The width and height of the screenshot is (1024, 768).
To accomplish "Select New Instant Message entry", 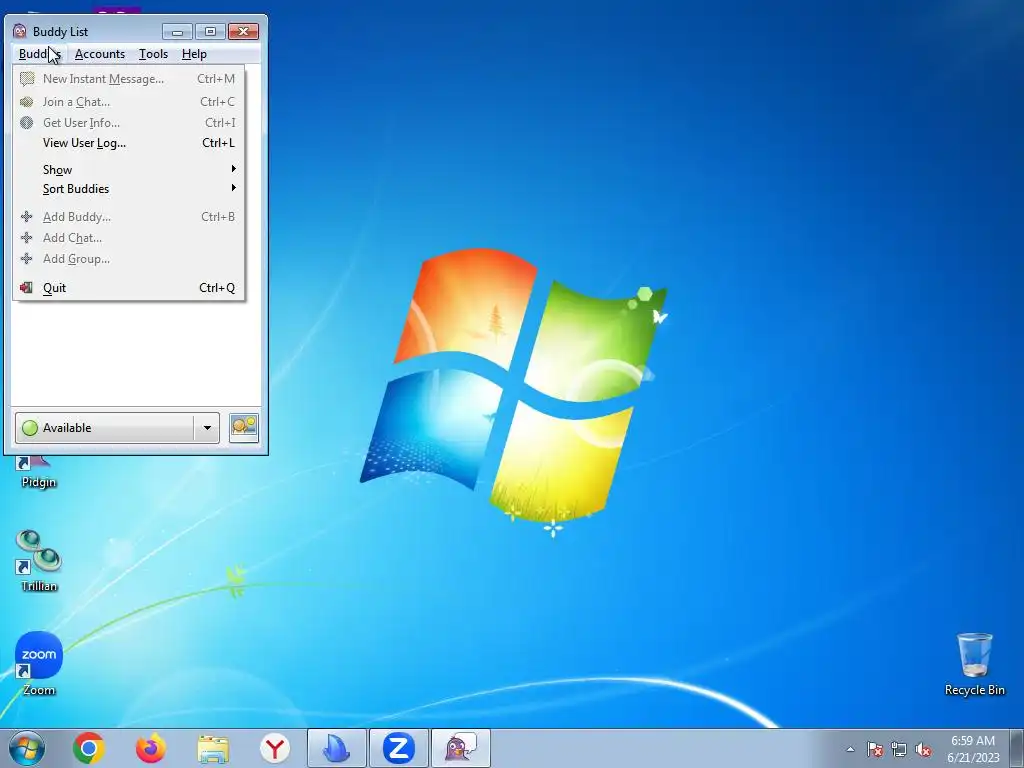I will tap(129, 79).
